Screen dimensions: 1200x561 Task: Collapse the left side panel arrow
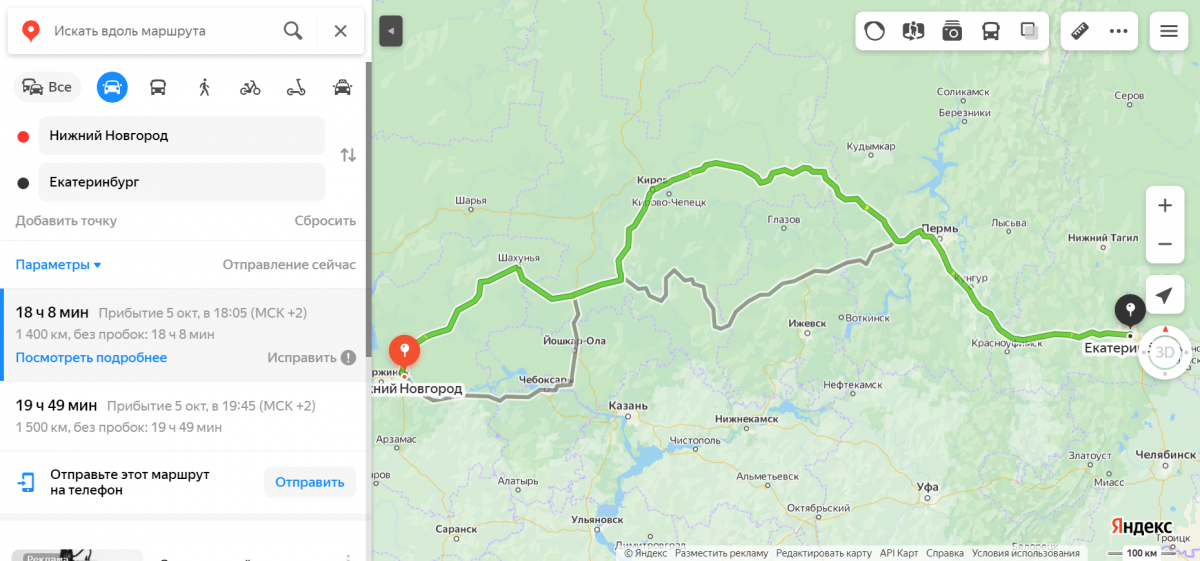pyautogui.click(x=391, y=31)
